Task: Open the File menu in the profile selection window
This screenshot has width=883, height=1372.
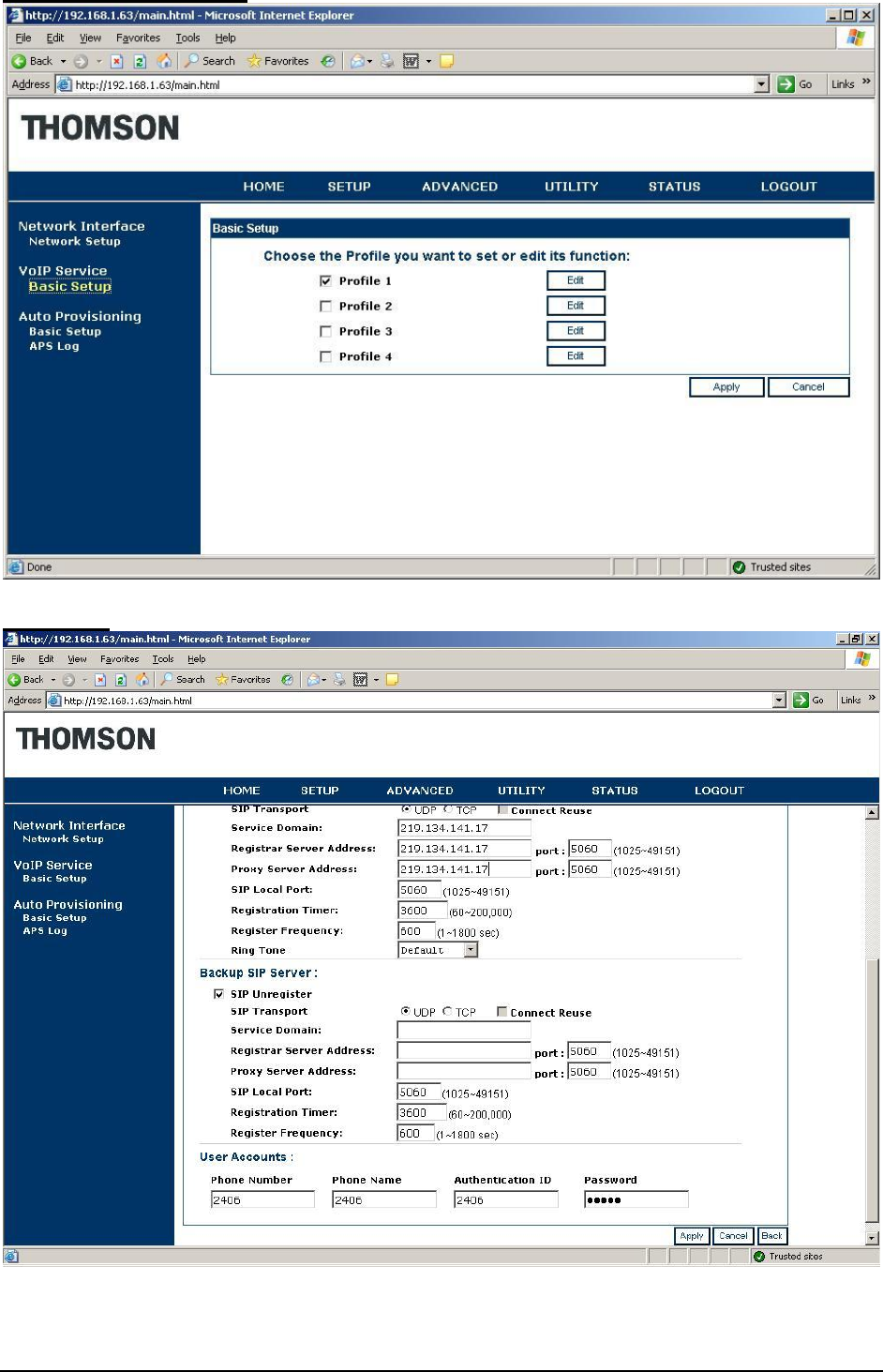Action: [x=23, y=38]
